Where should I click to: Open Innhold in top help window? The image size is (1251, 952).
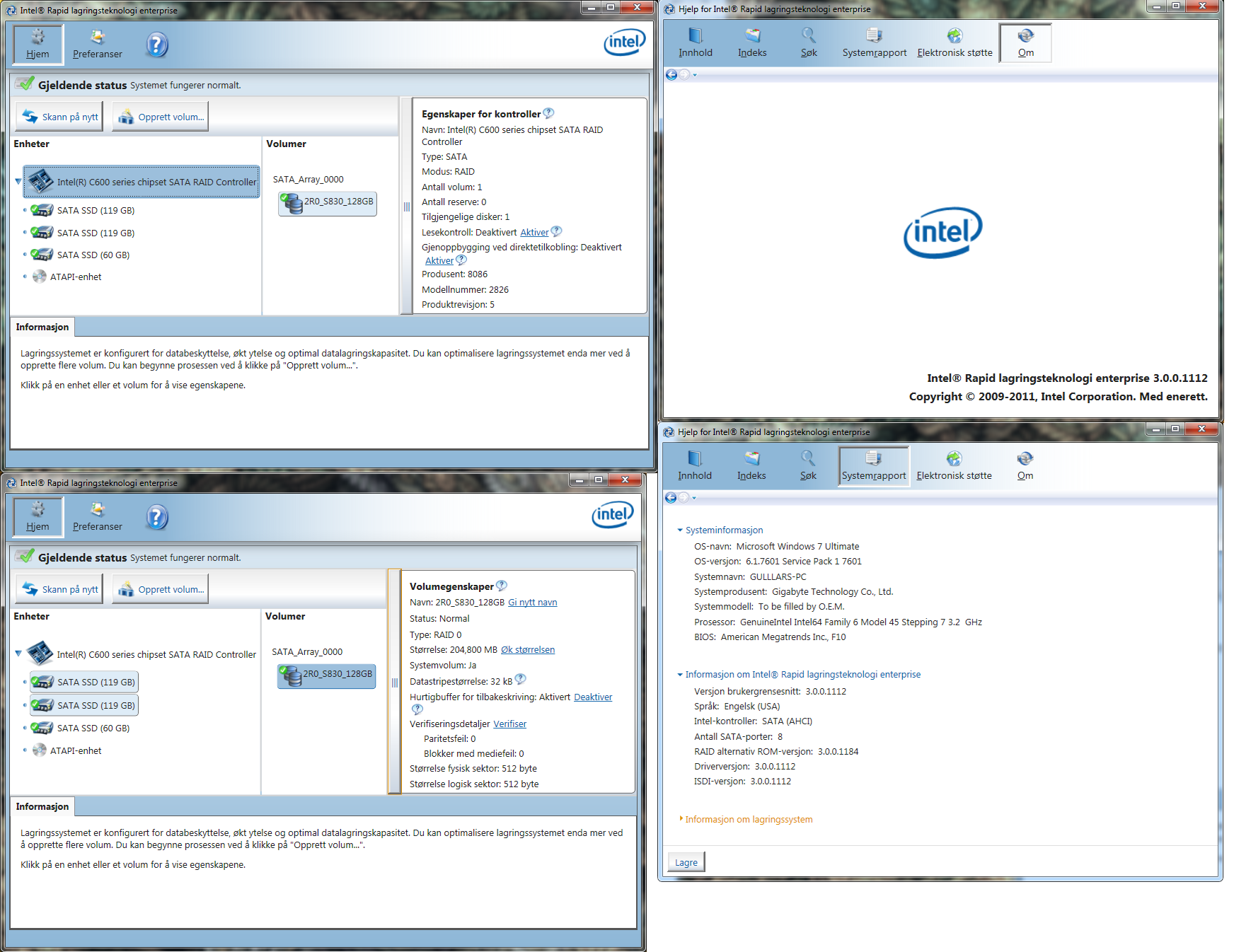coord(696,43)
